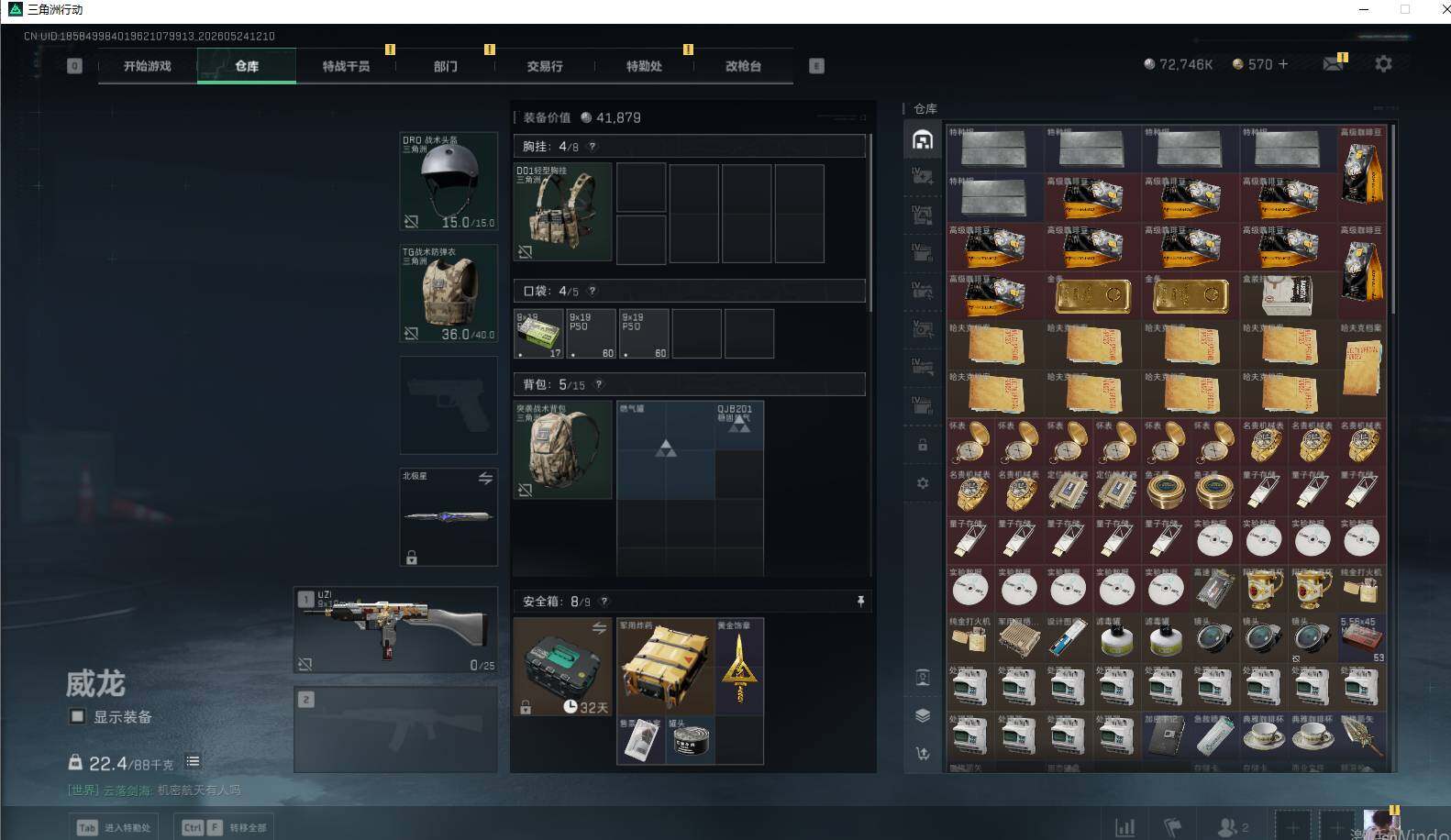Viewport: 1451px width, 840px height.
Task: Click the flag icon in bottom bar
Action: pos(1172,826)
